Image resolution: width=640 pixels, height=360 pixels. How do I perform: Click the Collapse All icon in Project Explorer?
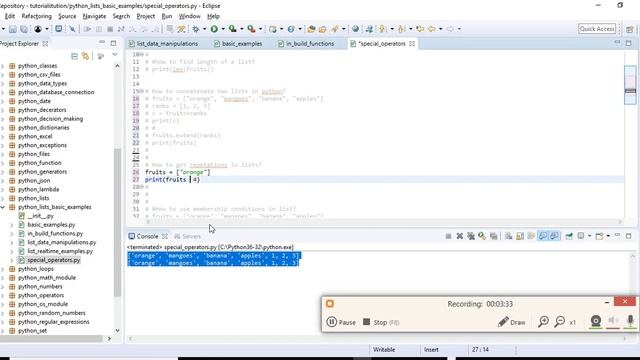coord(74,56)
